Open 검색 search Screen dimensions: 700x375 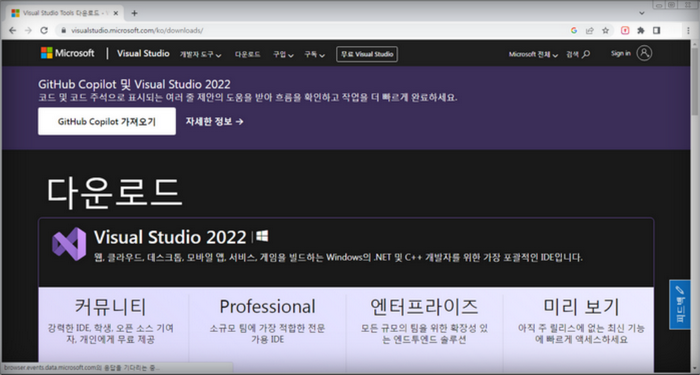[x=578, y=54]
